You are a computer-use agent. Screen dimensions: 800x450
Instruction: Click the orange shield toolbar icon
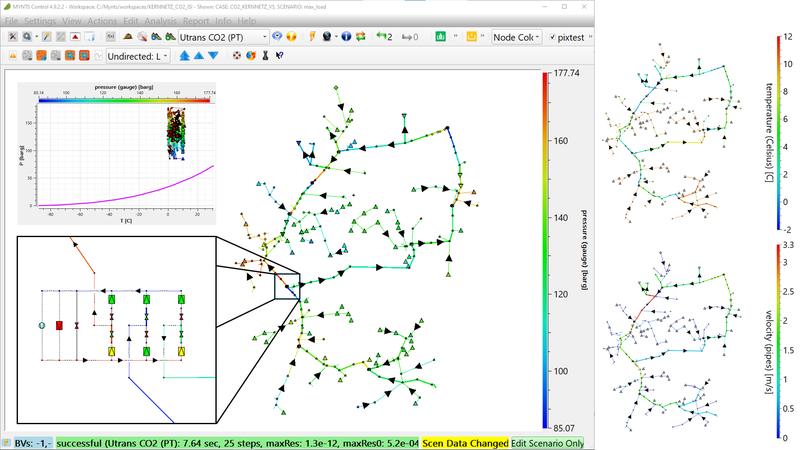click(291, 37)
